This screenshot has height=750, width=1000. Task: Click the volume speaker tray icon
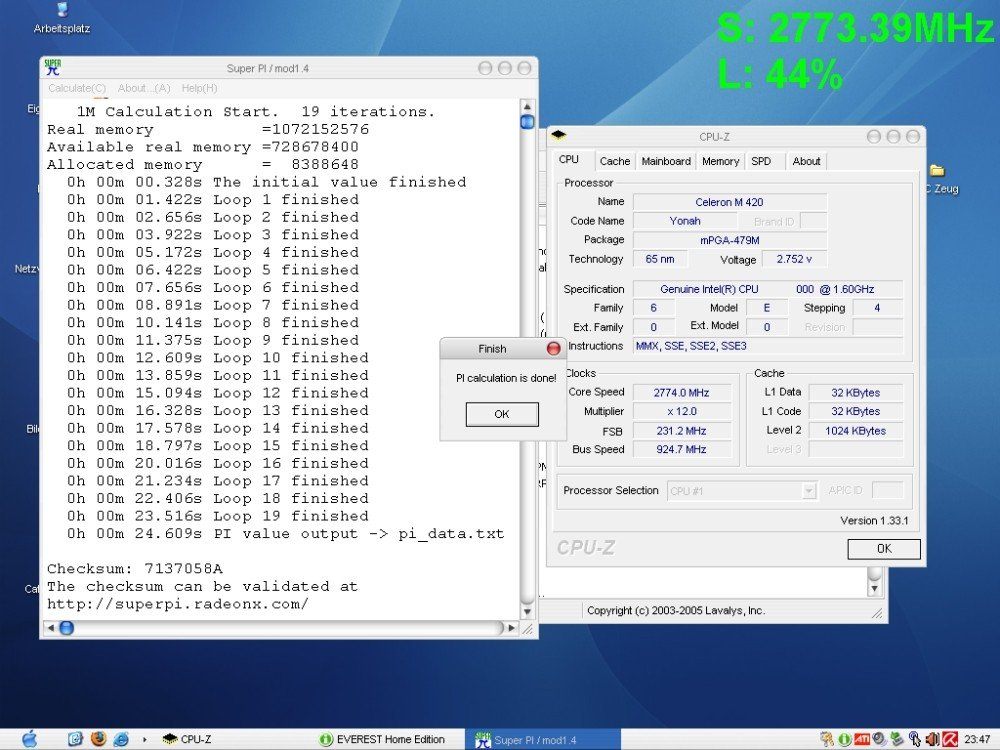click(931, 740)
